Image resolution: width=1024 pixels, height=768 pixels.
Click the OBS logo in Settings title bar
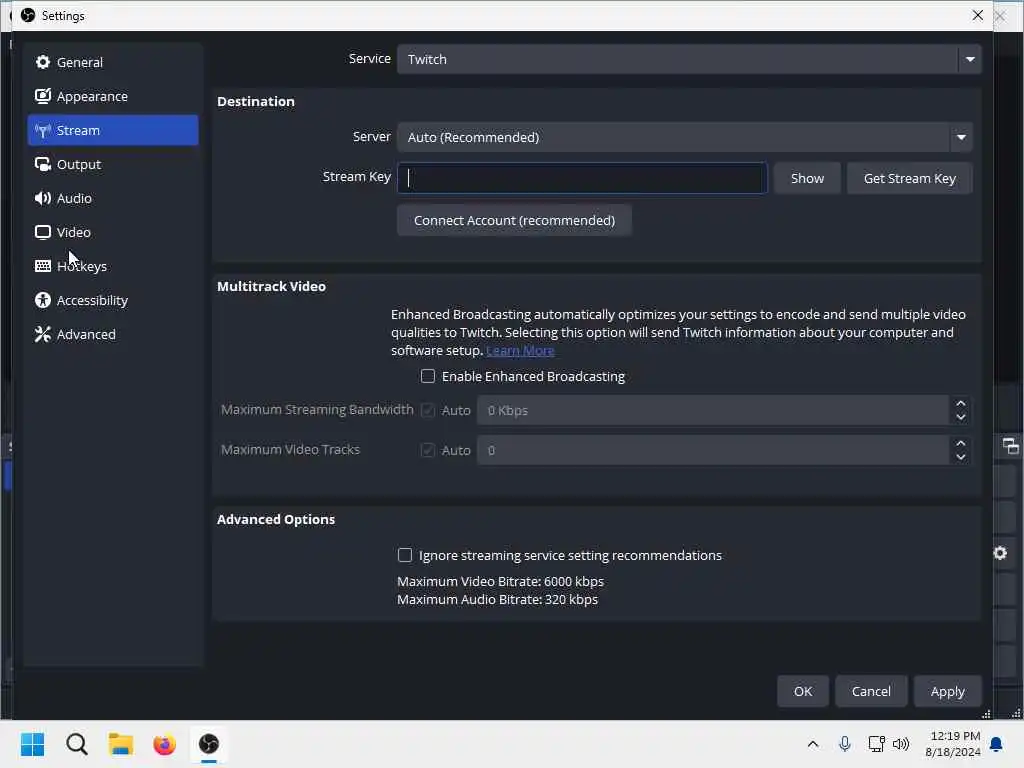coord(27,15)
